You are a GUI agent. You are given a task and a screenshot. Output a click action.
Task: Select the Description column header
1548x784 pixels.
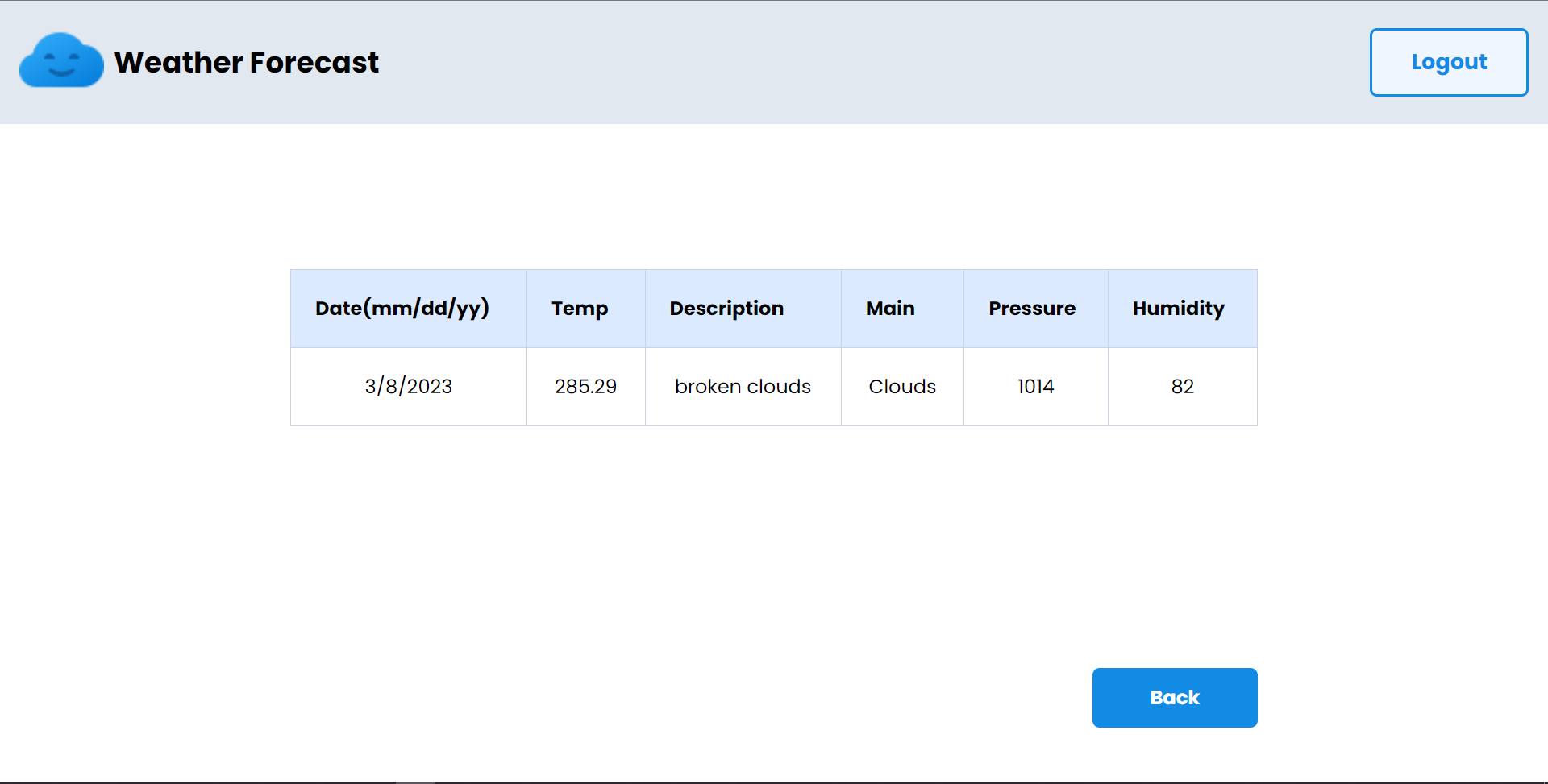click(x=743, y=309)
